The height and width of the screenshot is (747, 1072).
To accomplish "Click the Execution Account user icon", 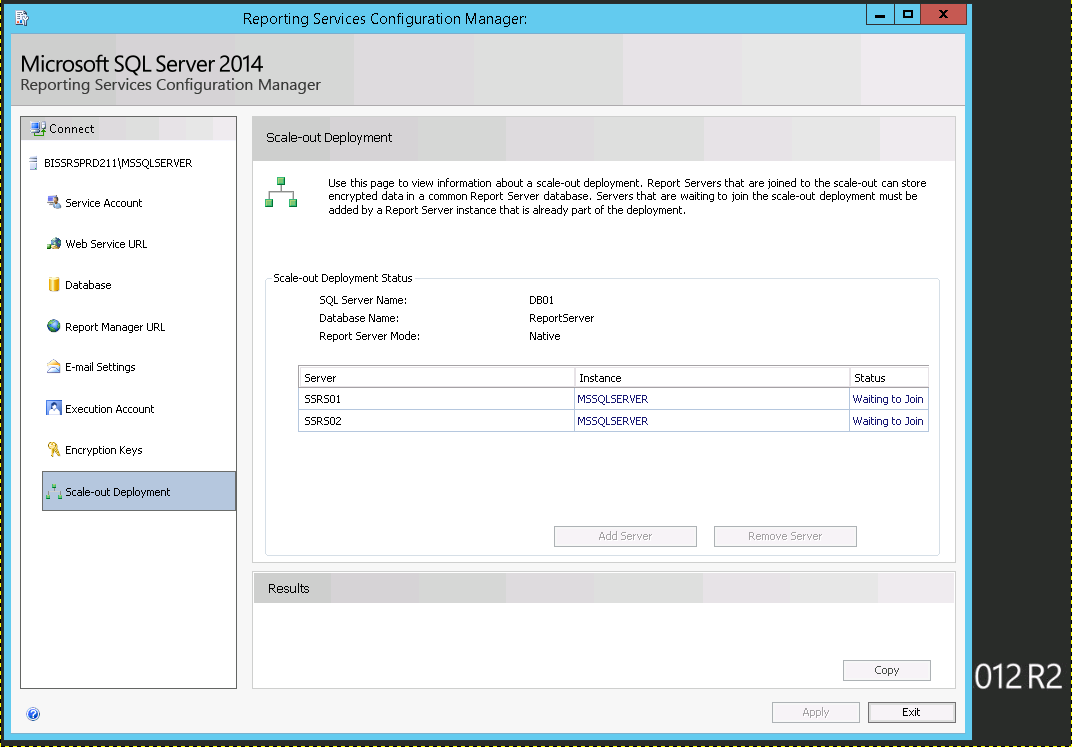I will tap(54, 408).
